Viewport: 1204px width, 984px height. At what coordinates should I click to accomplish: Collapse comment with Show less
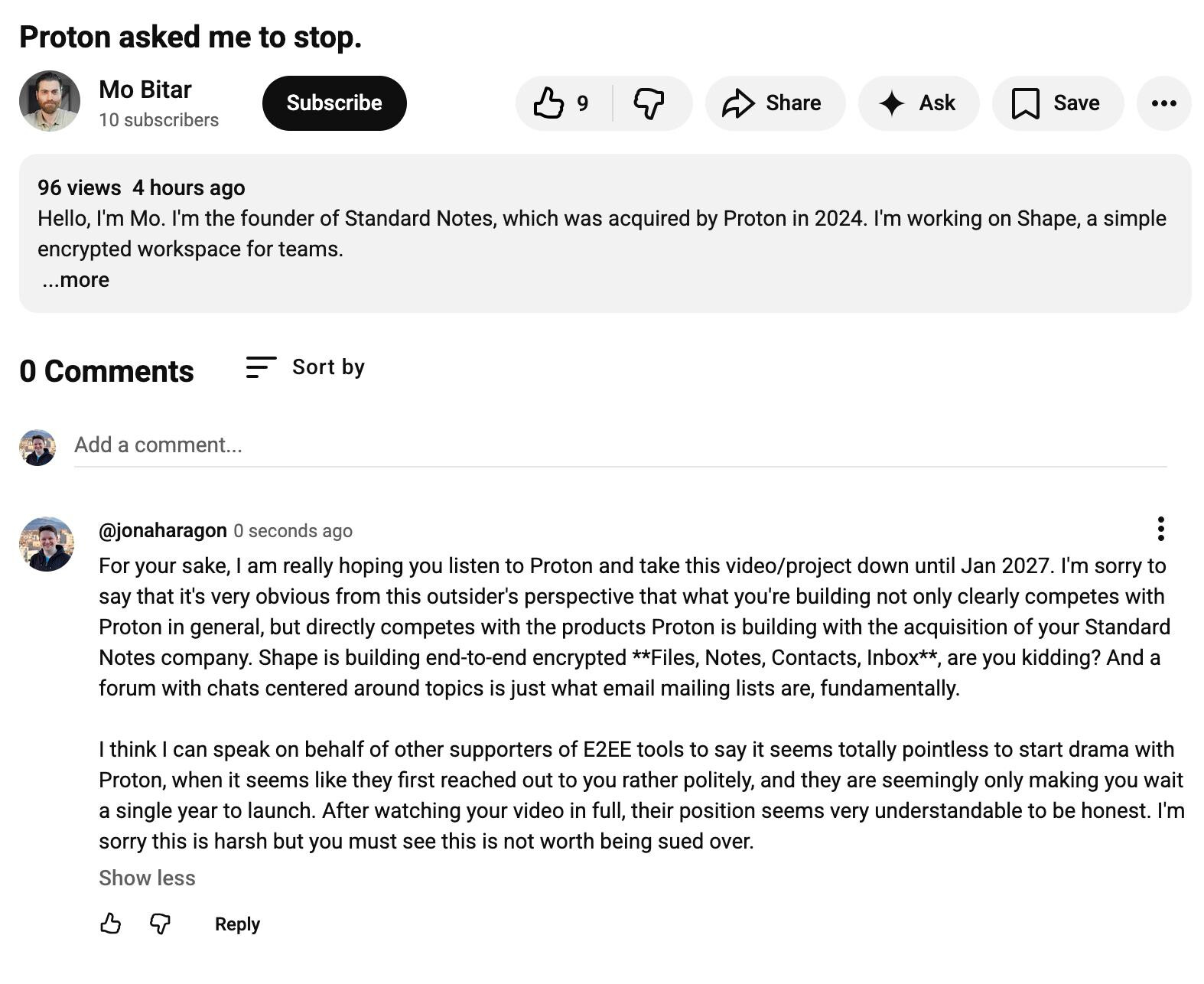[147, 878]
